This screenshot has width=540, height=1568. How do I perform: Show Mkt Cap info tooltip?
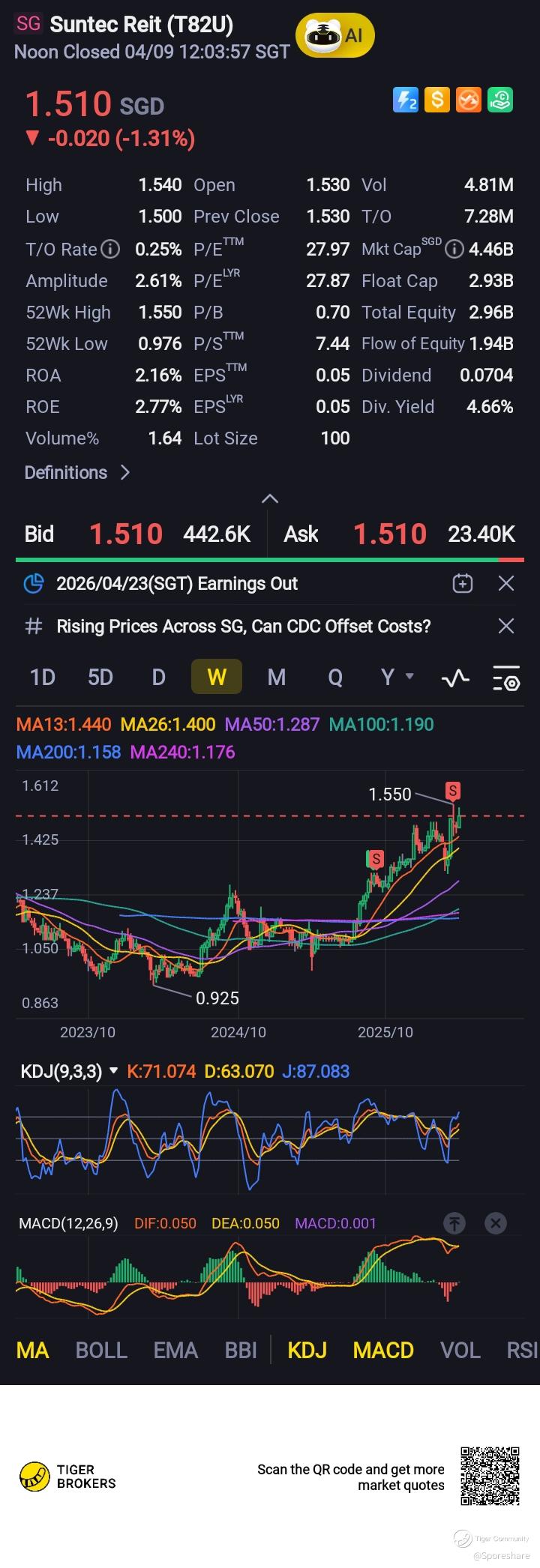point(454,249)
